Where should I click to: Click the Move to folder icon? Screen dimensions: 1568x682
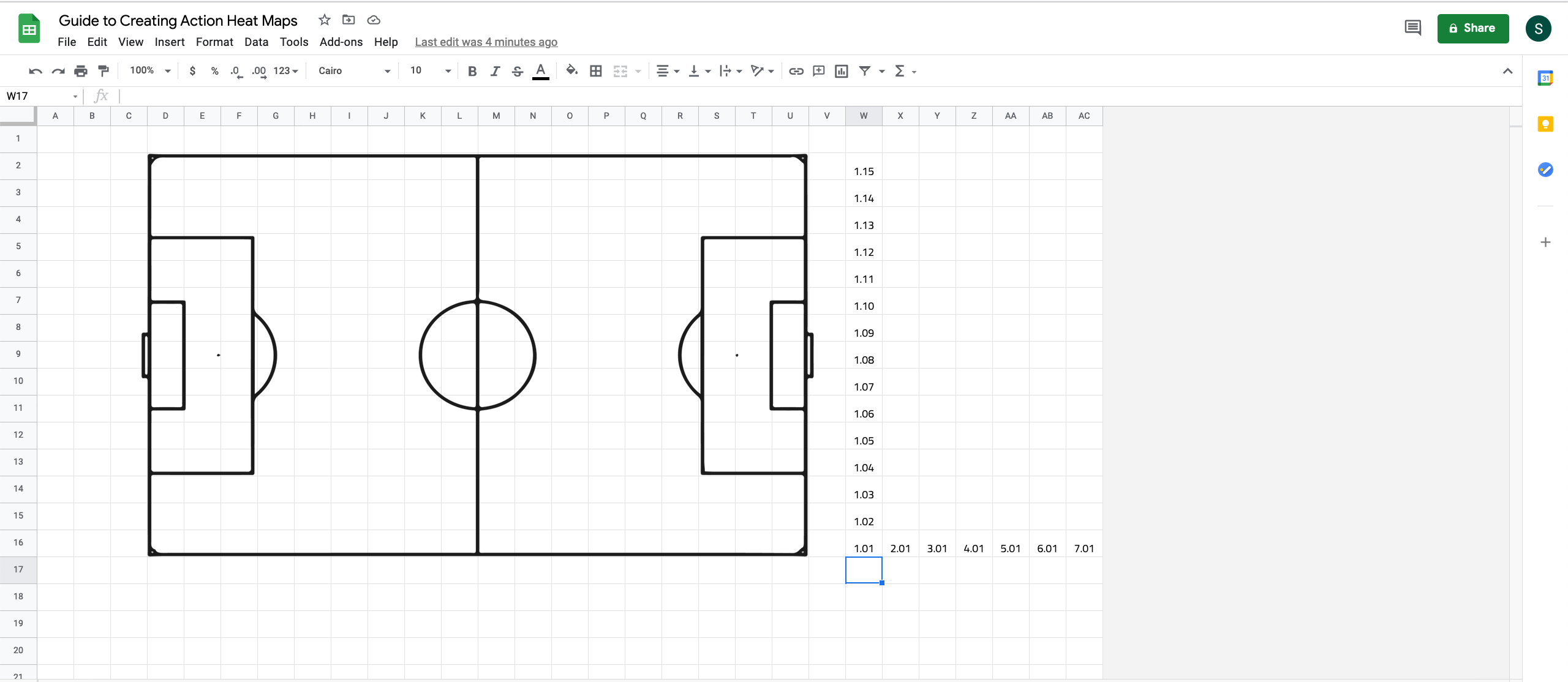pos(349,20)
